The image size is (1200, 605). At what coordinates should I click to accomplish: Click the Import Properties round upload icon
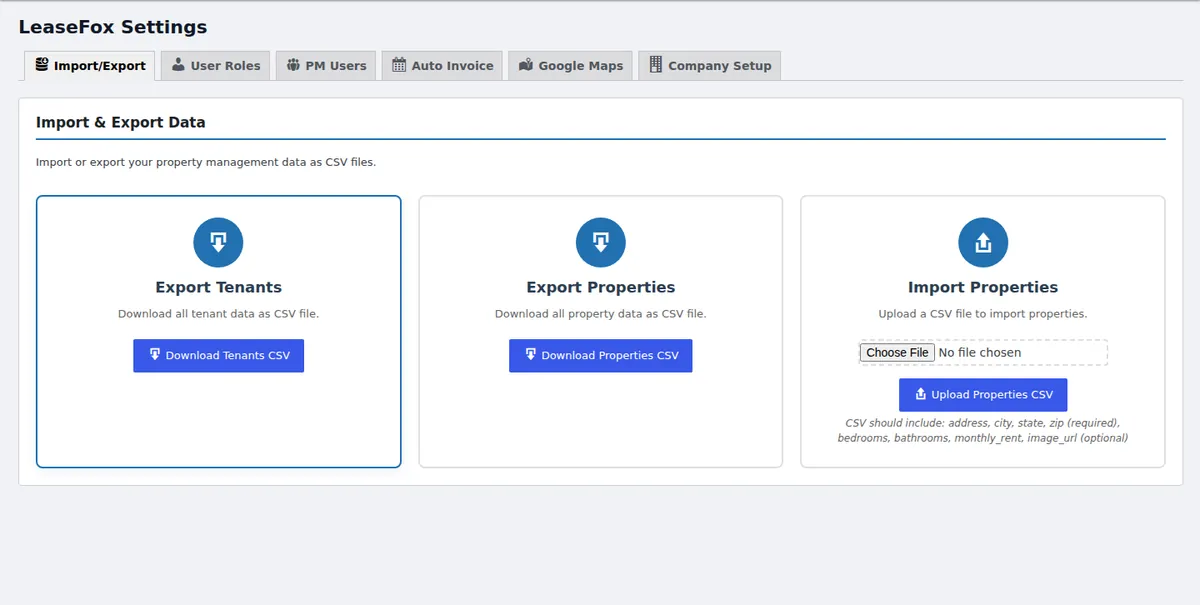pyautogui.click(x=983, y=242)
